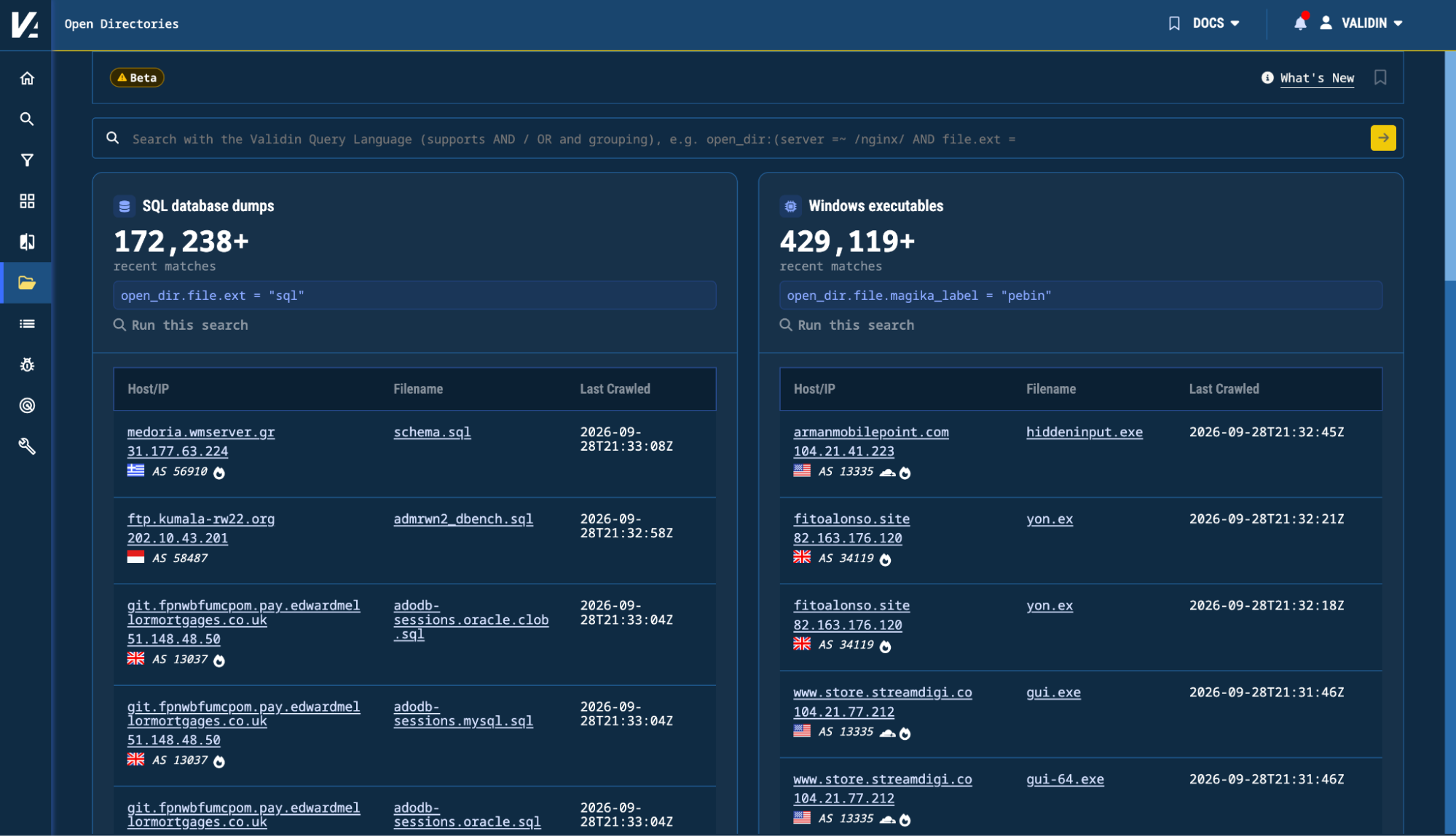Click the US flag under 104.21.41.223
Screen dimensions: 1456x836
[802, 470]
